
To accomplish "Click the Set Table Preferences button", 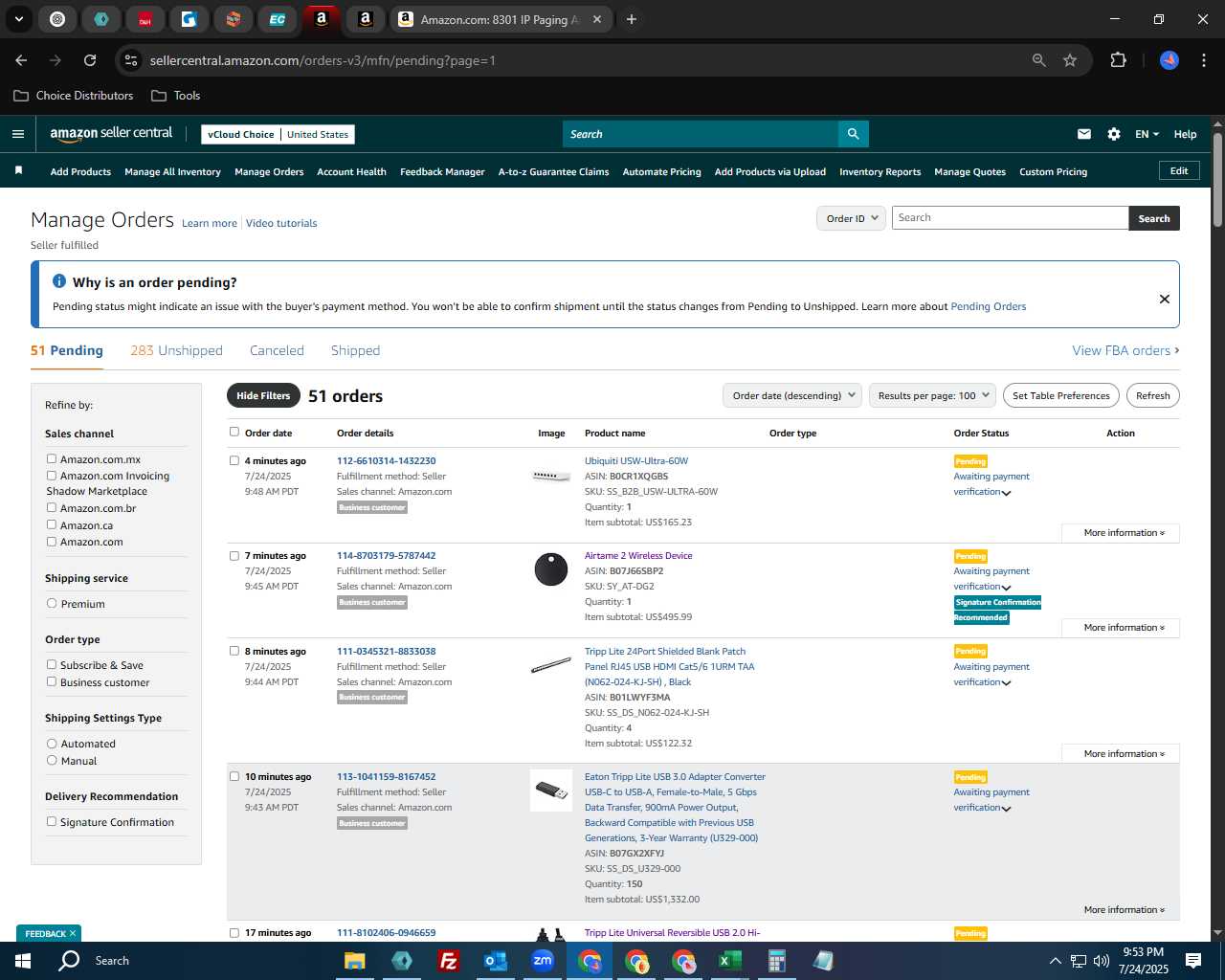I will 1061,395.
